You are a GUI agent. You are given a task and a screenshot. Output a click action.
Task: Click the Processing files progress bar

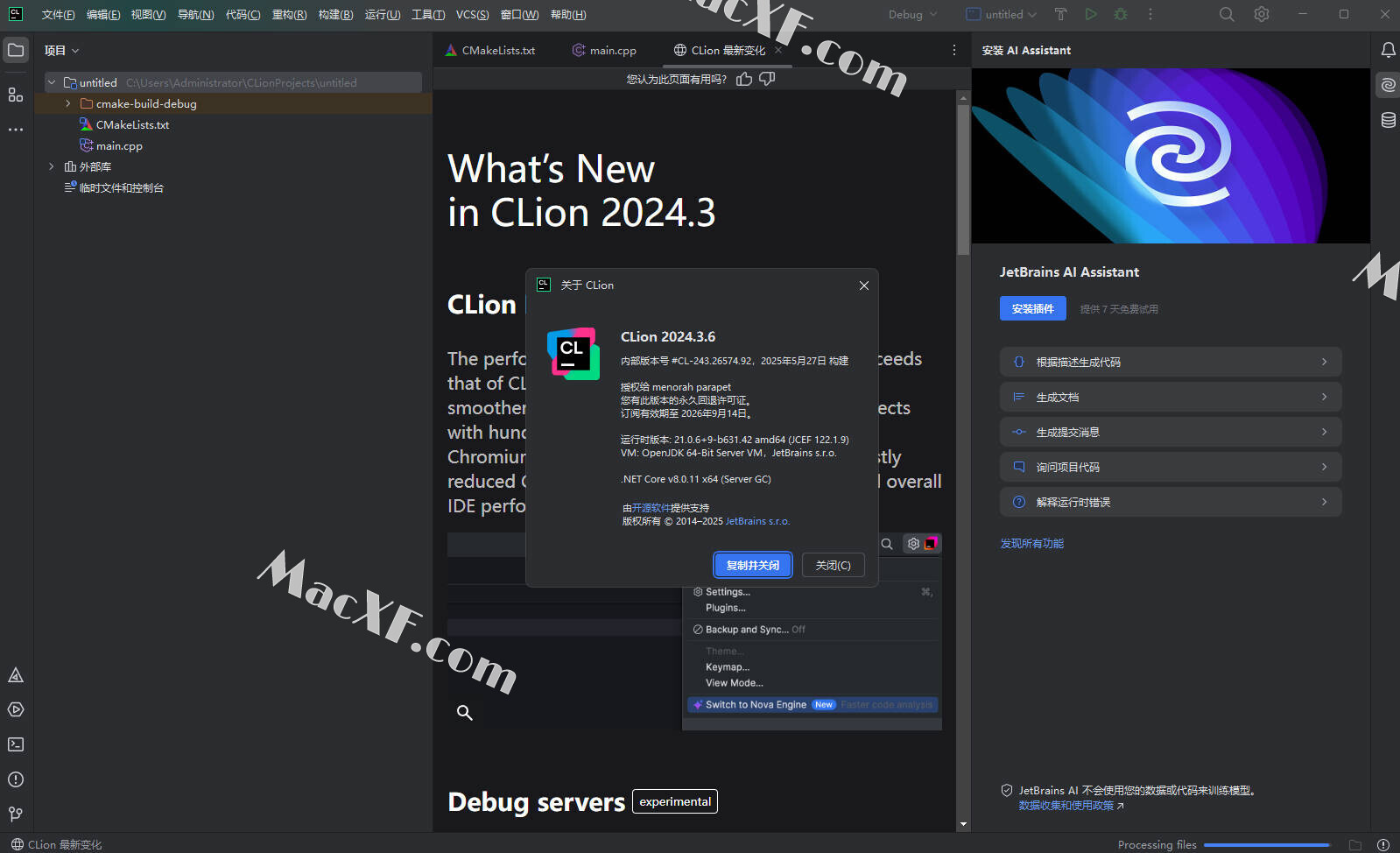click(1266, 845)
